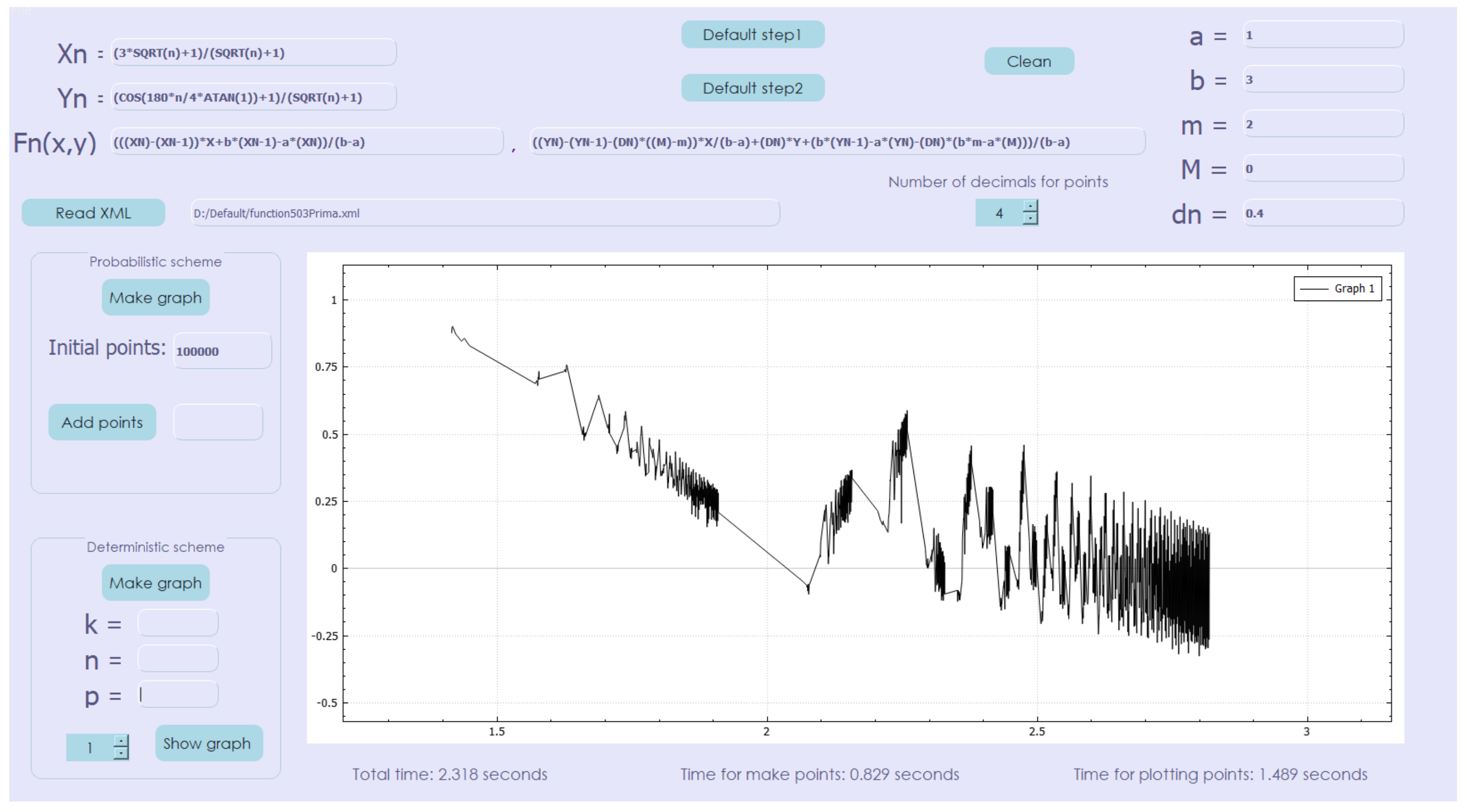Image resolution: width=1467 pixels, height=812 pixels.
Task: Click the Add points button
Action: 102,422
